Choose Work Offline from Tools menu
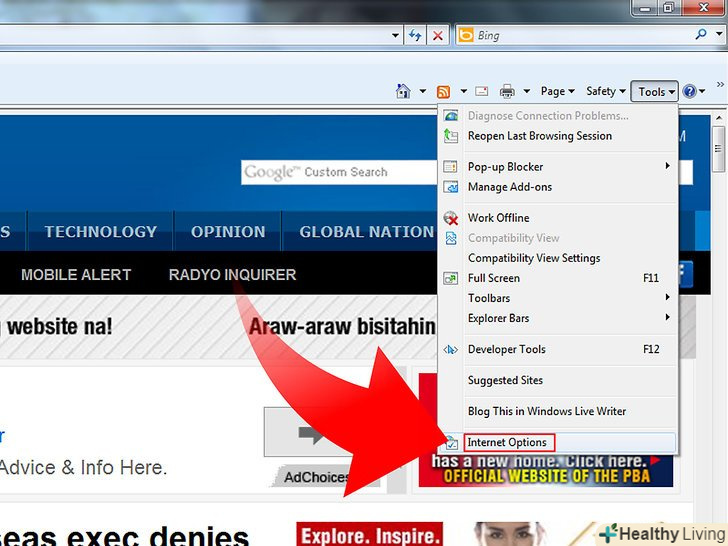 pos(557,218)
